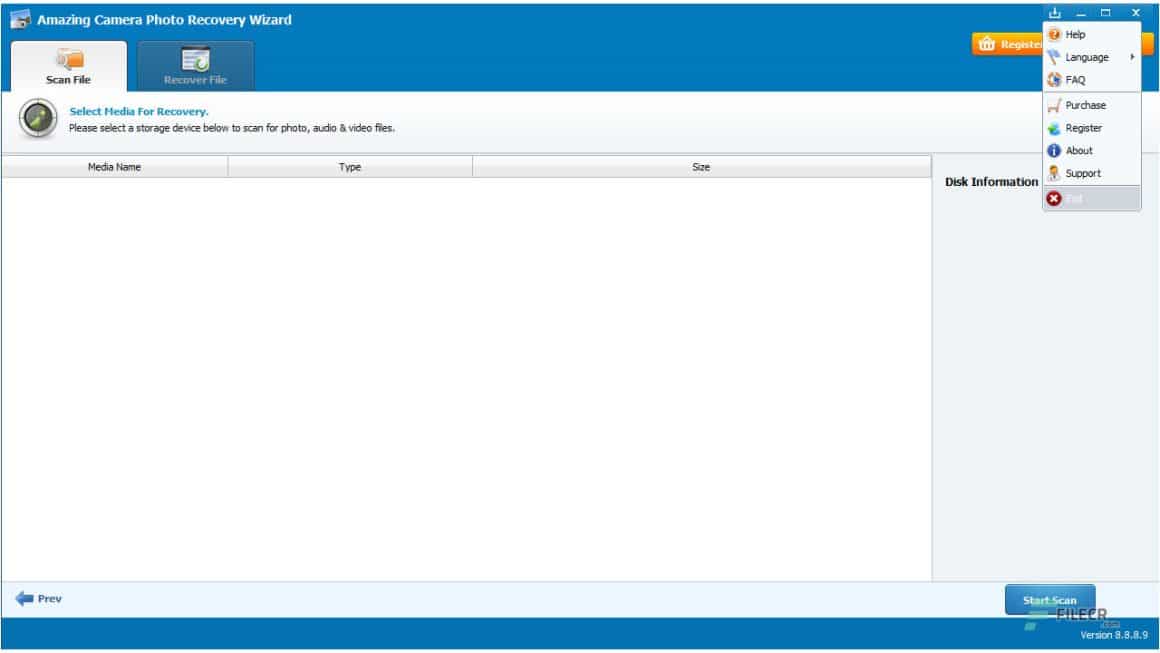Switch to the Recover File tab
Viewport: 1160px width, 653px height.
pos(195,67)
